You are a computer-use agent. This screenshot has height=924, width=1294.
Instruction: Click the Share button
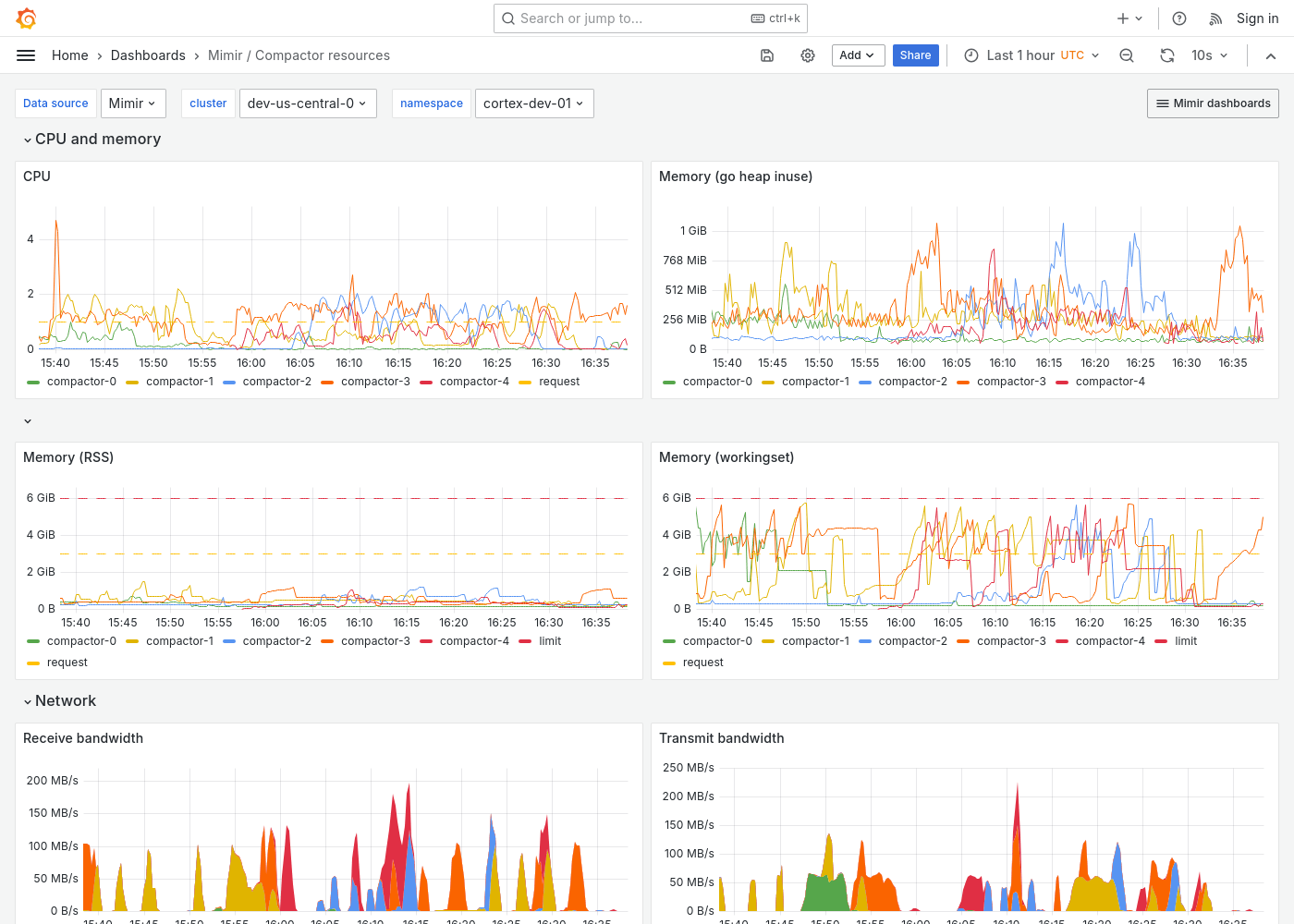point(915,55)
